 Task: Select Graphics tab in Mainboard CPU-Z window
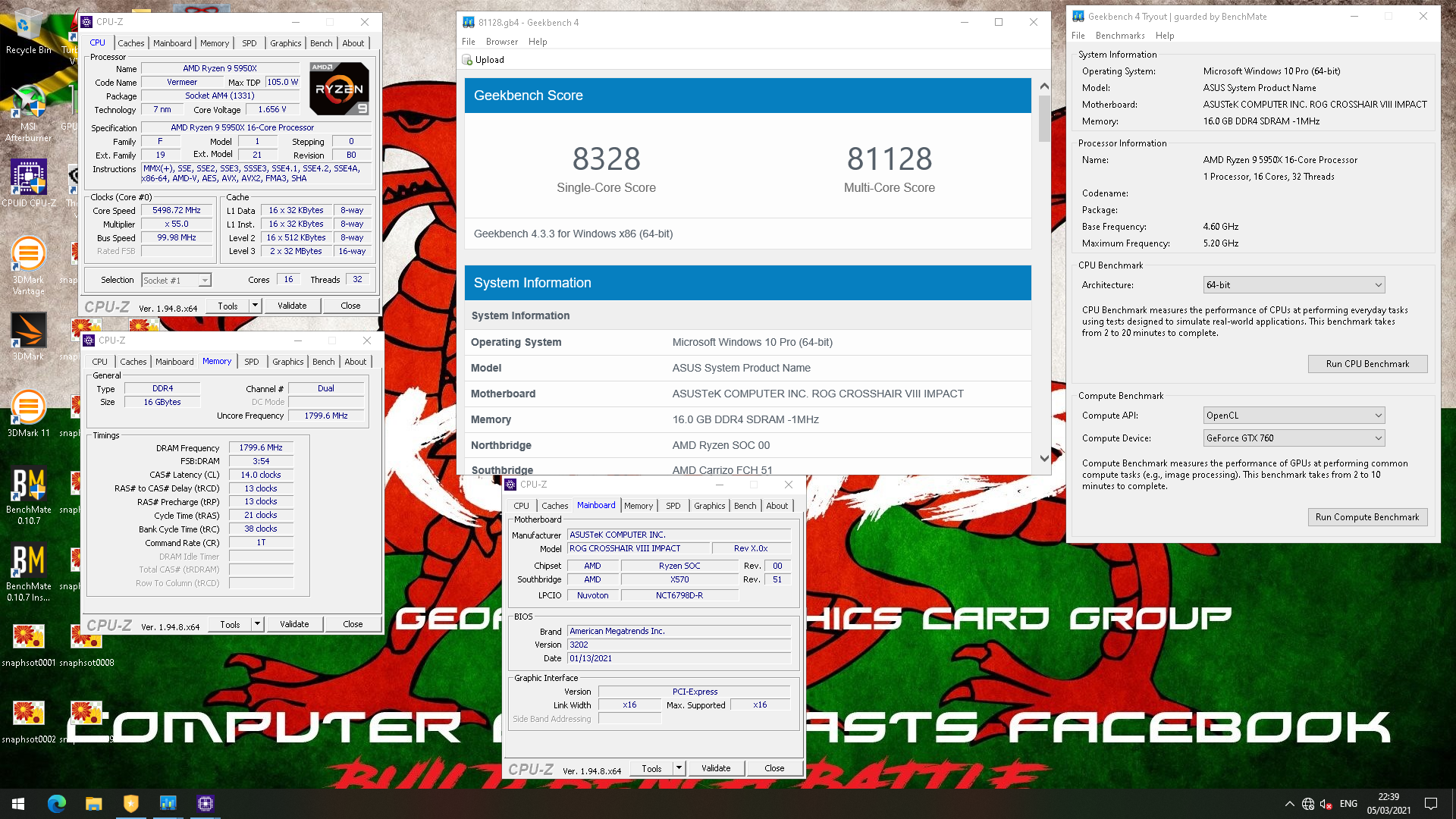pyautogui.click(x=709, y=506)
